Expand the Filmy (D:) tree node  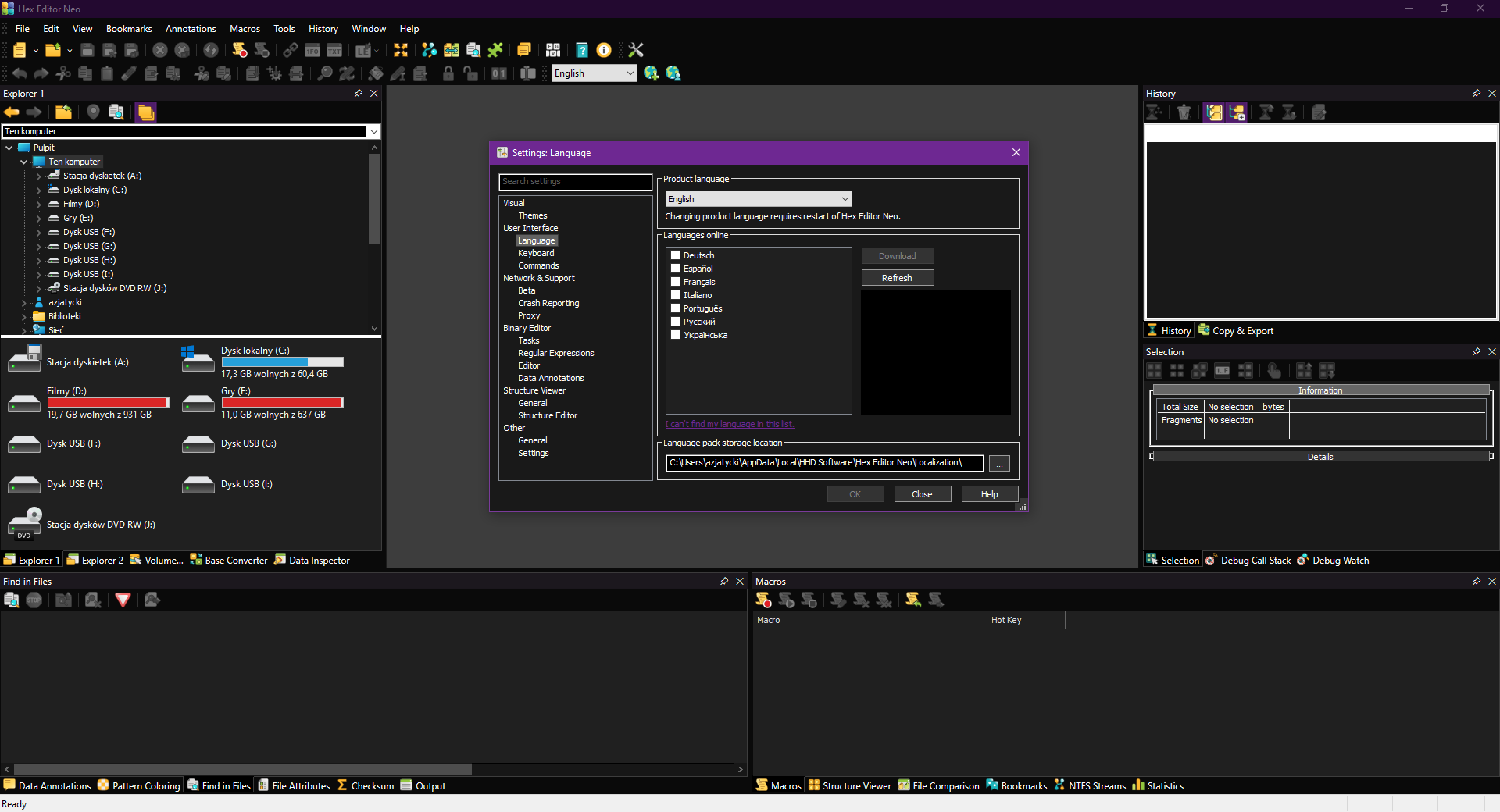click(38, 204)
